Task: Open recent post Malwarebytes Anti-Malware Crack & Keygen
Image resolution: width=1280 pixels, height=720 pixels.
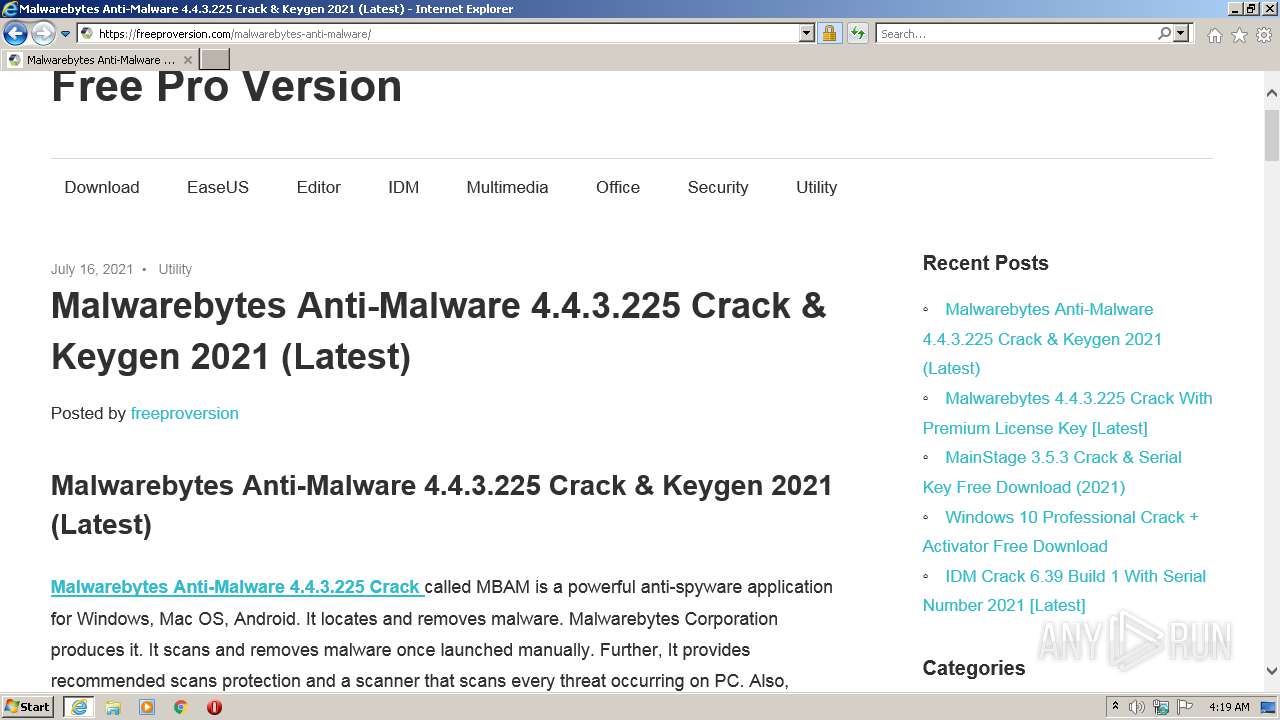Action: click(x=1042, y=339)
